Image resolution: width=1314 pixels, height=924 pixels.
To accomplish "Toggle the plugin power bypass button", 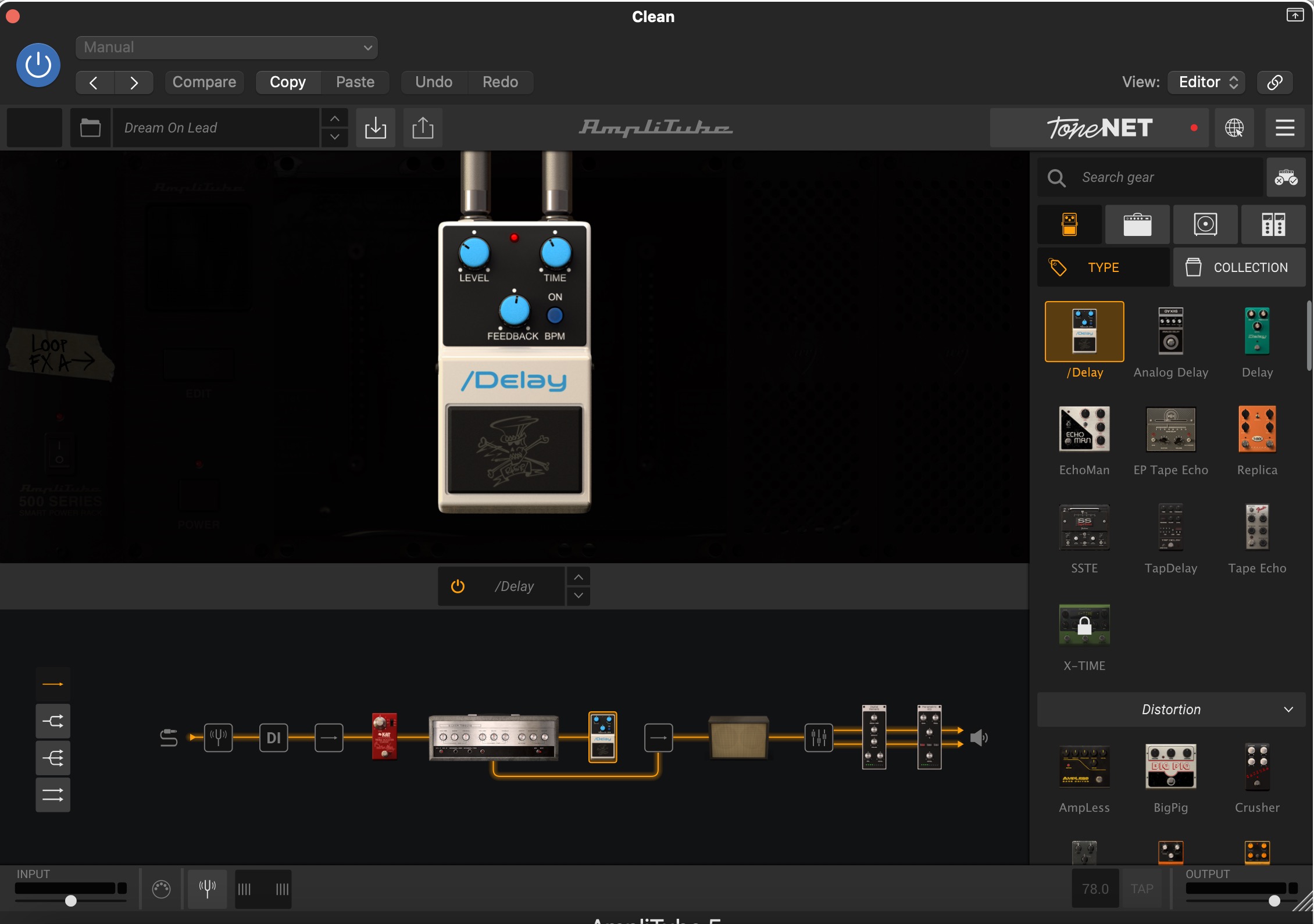I will tap(38, 65).
